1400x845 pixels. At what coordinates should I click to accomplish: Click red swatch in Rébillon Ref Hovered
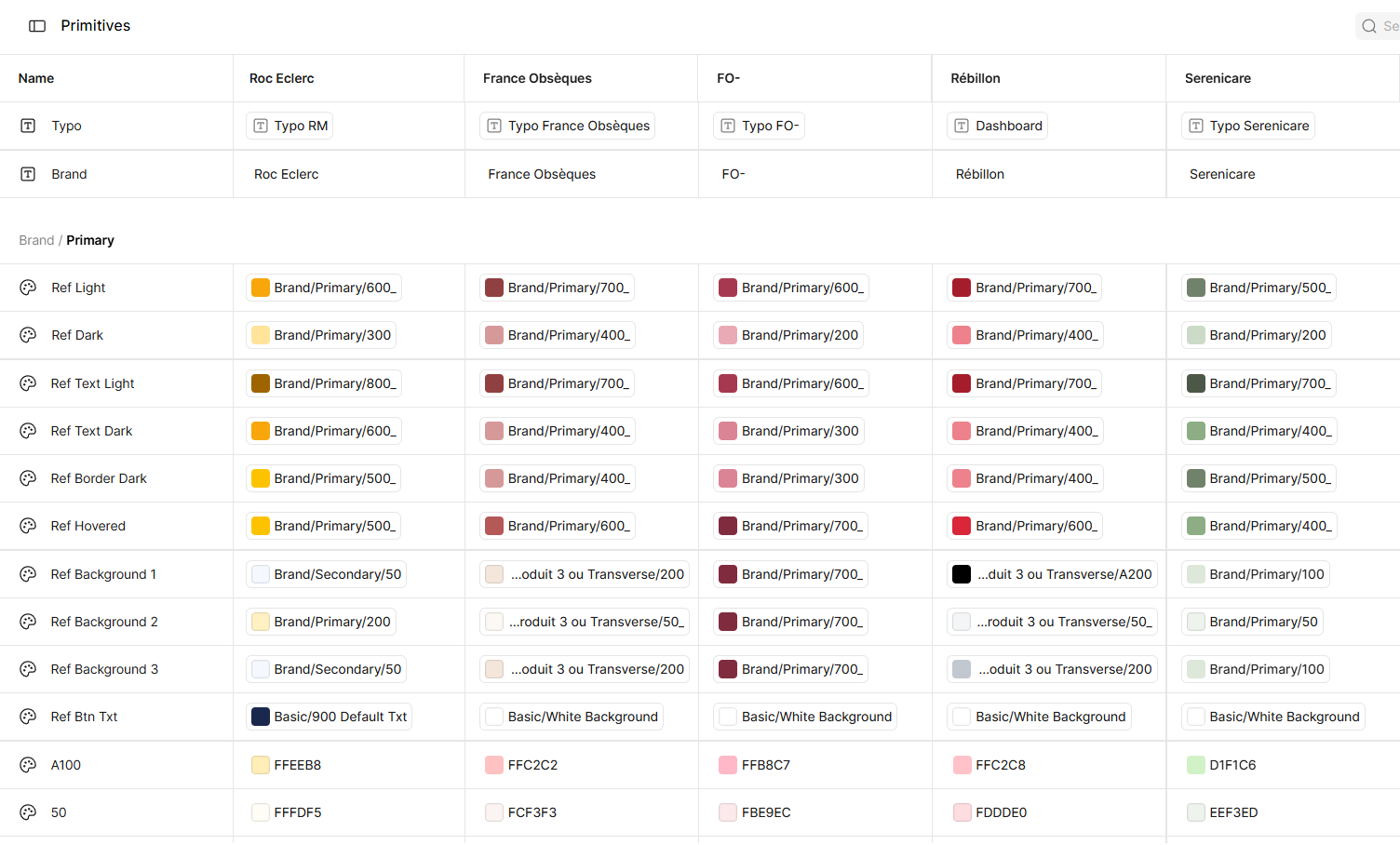962,526
